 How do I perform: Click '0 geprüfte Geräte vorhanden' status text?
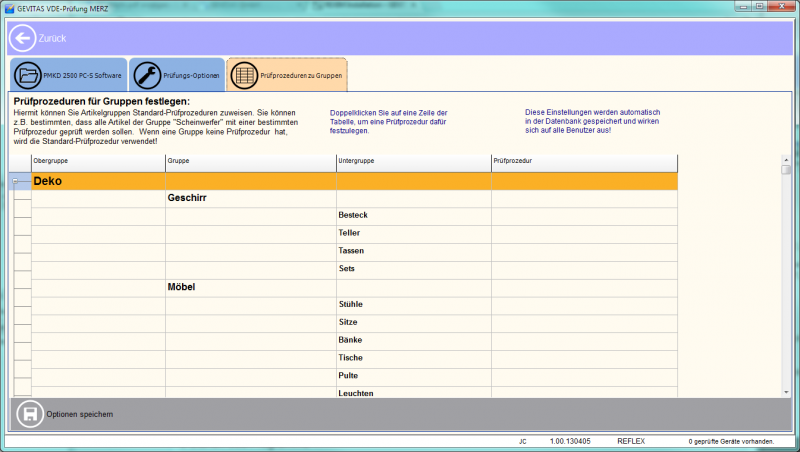click(x=731, y=442)
